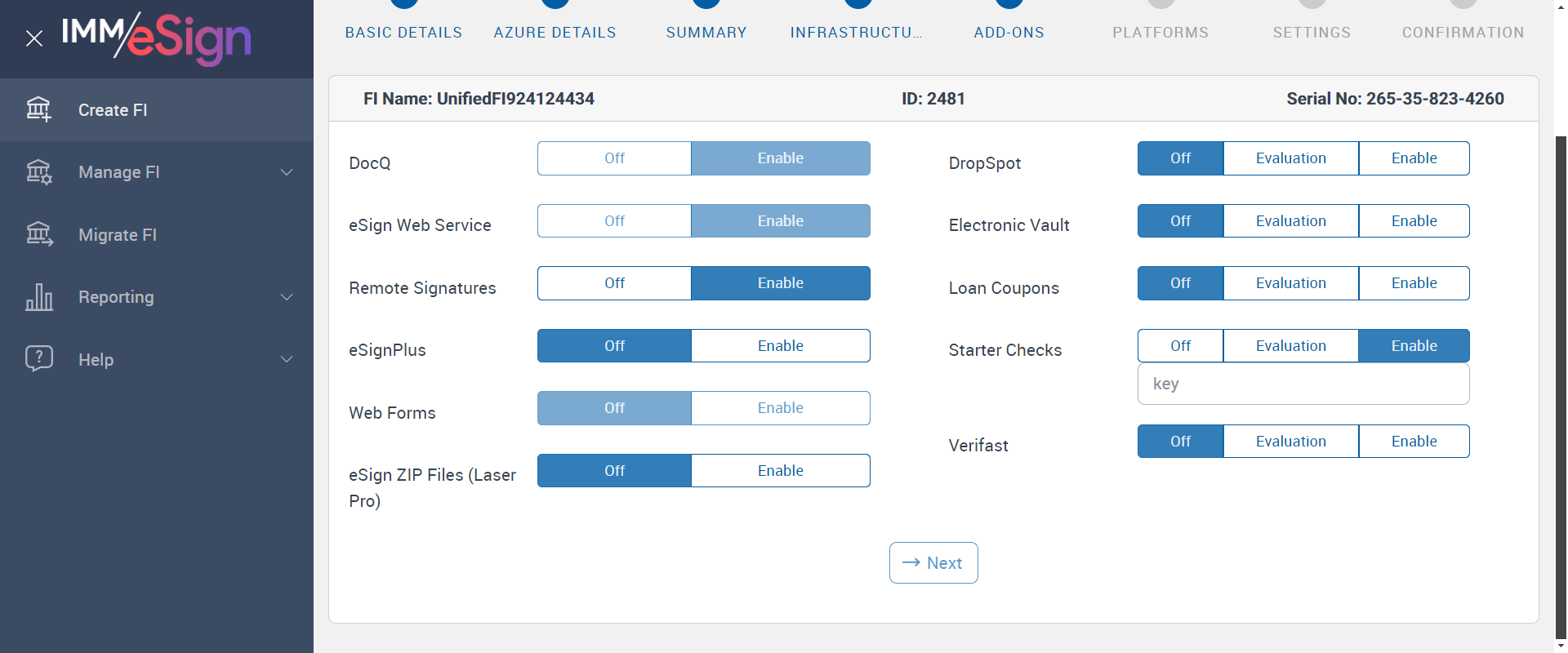1568x653 pixels.
Task: Click the Create FI bank icon
Action: pos(38,109)
